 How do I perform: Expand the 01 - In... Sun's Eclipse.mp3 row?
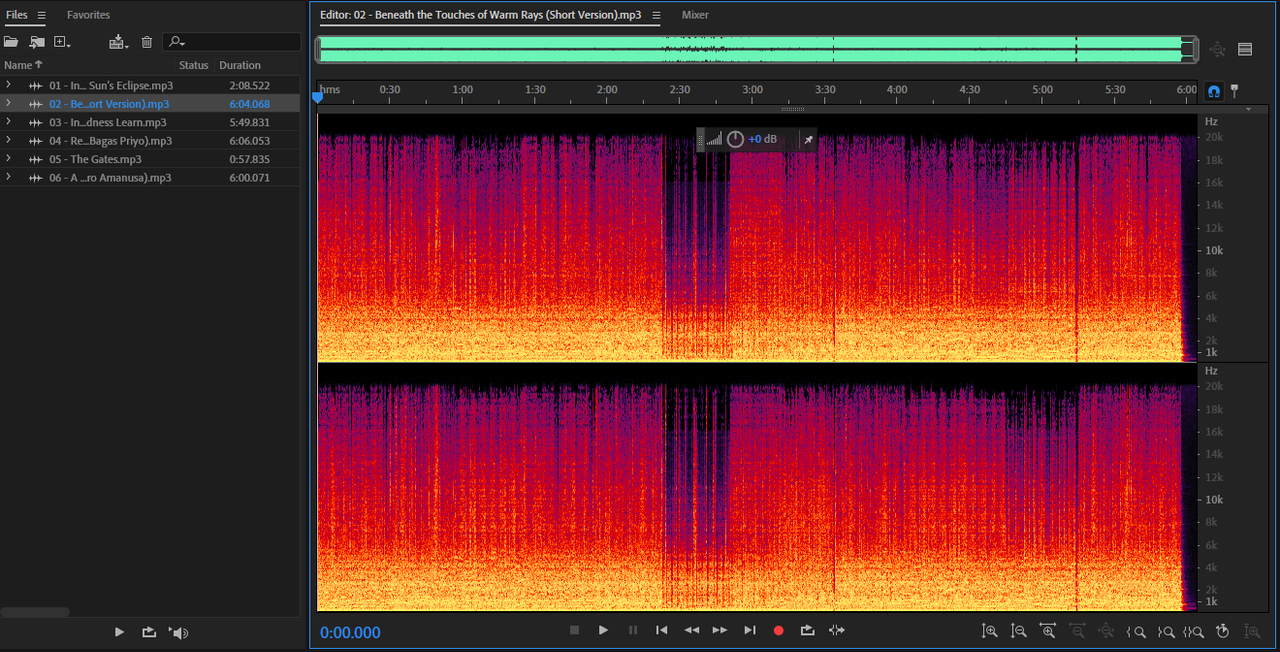pos(8,85)
